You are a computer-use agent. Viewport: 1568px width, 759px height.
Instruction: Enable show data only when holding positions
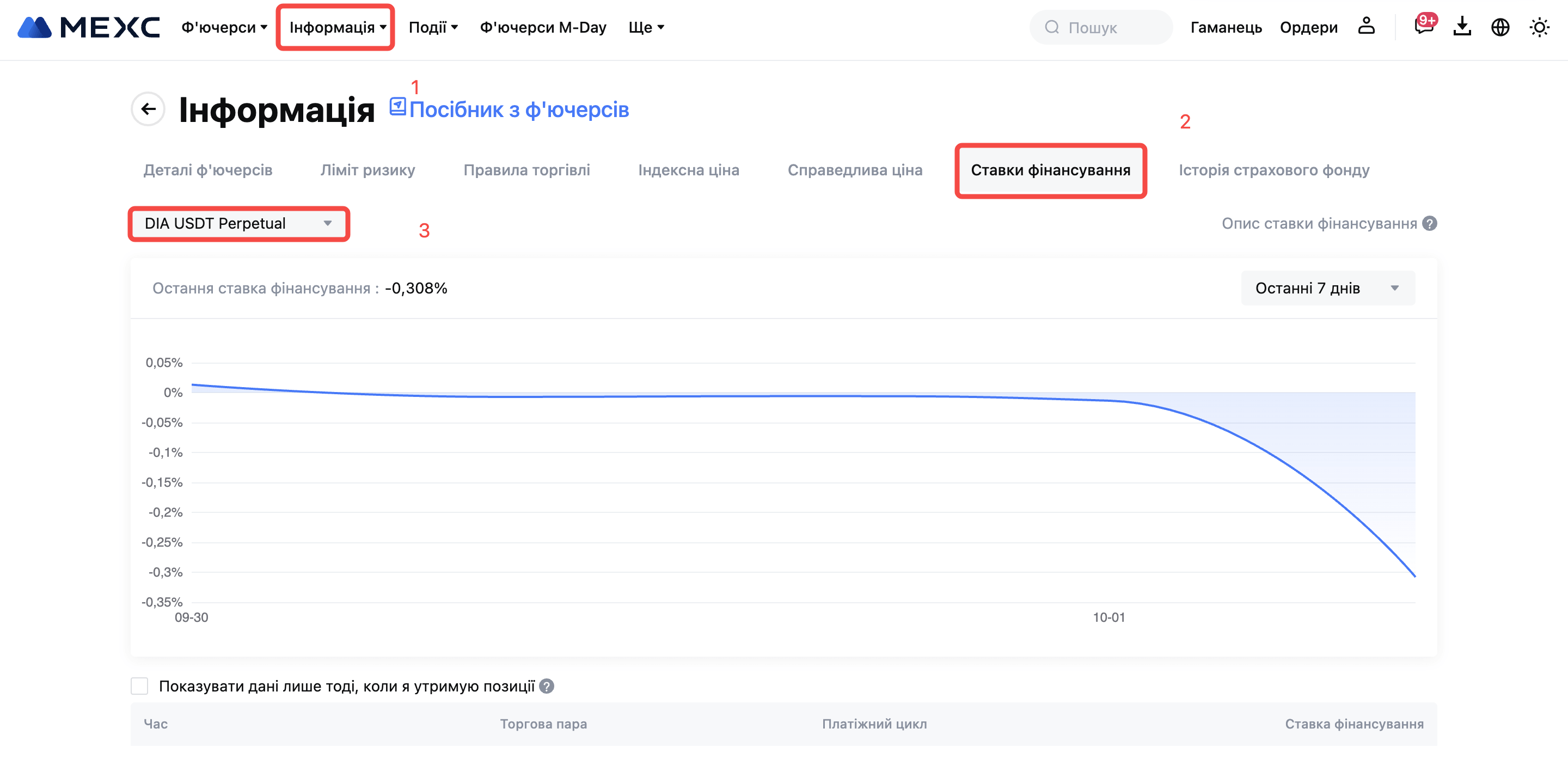139,687
